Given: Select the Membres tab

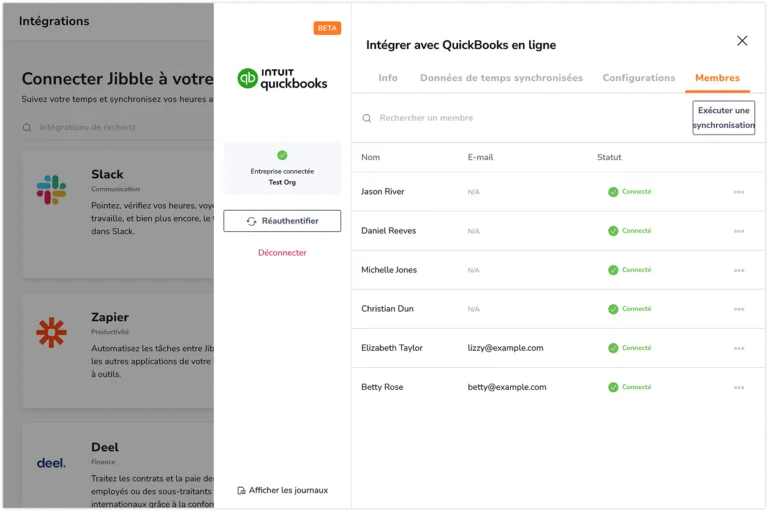Looking at the screenshot, I should click(x=717, y=78).
